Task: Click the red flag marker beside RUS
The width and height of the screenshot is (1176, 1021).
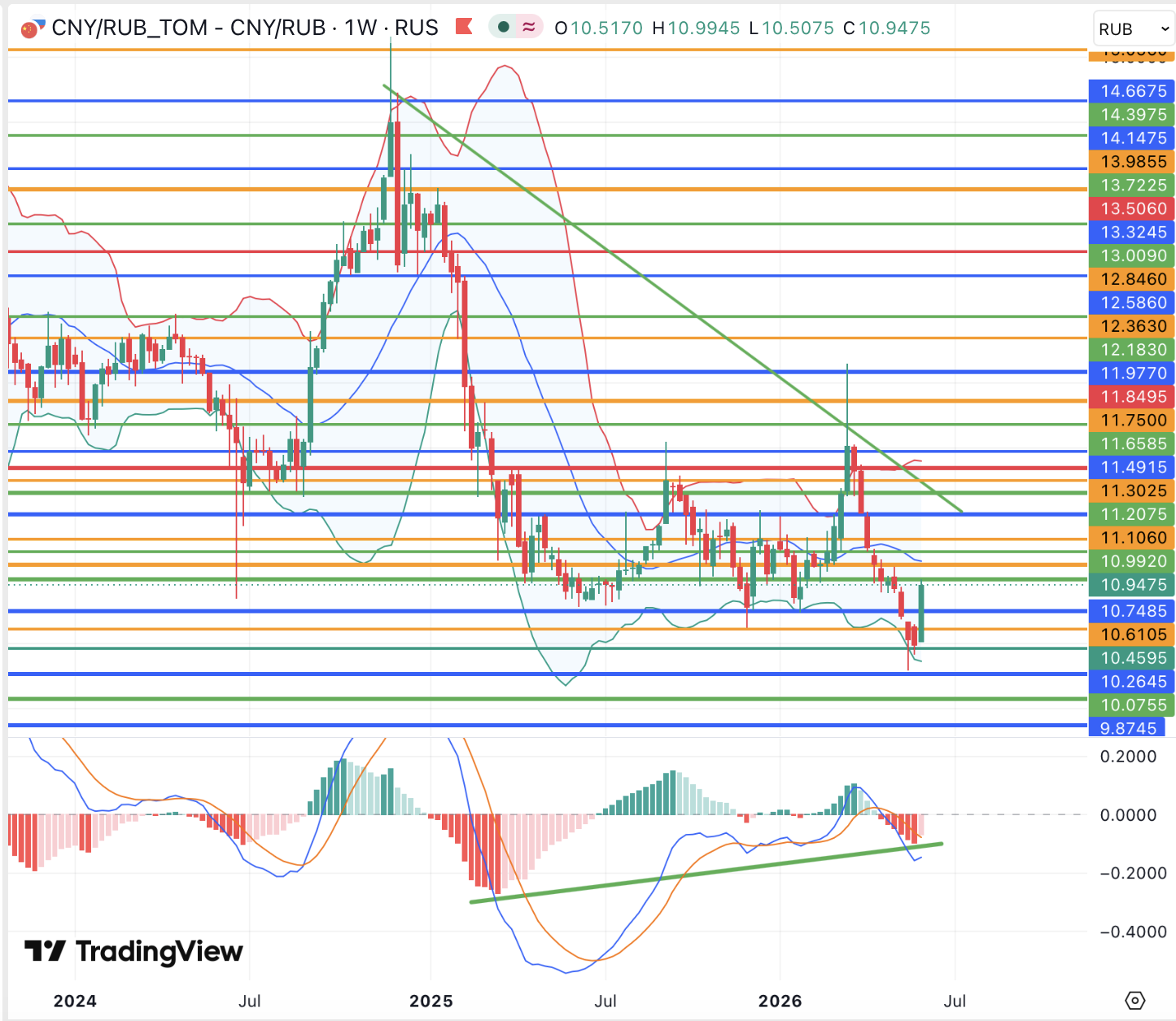Action: (x=464, y=27)
